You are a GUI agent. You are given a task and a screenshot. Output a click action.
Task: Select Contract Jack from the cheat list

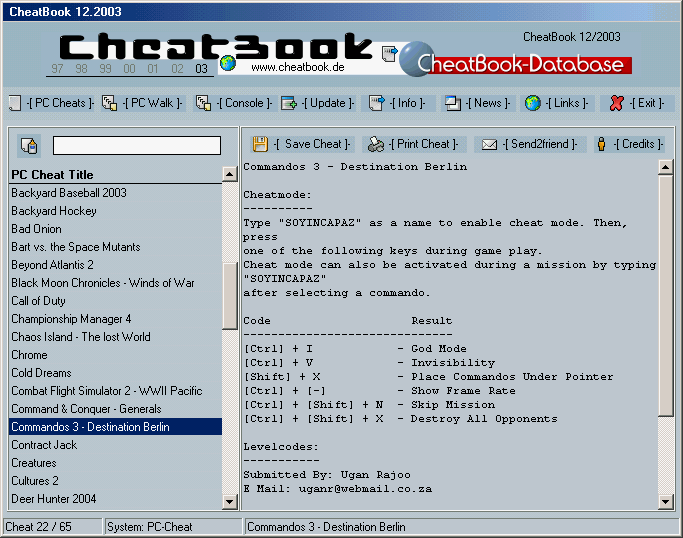(43, 445)
